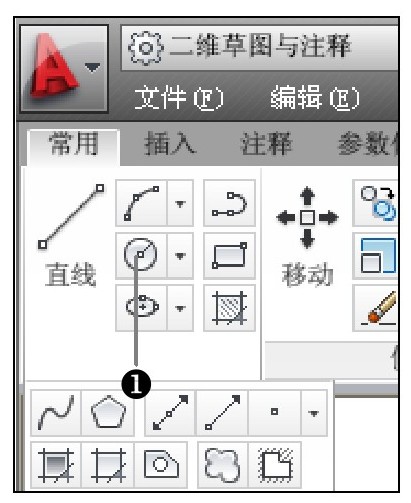
Task: Select the Construction line tool
Action: click(x=170, y=413)
